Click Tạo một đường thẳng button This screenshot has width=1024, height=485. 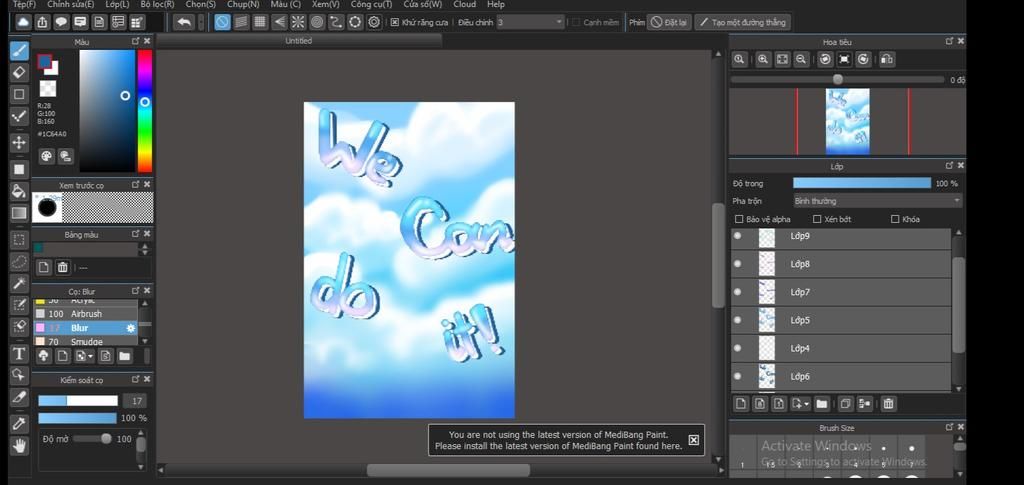coord(743,22)
